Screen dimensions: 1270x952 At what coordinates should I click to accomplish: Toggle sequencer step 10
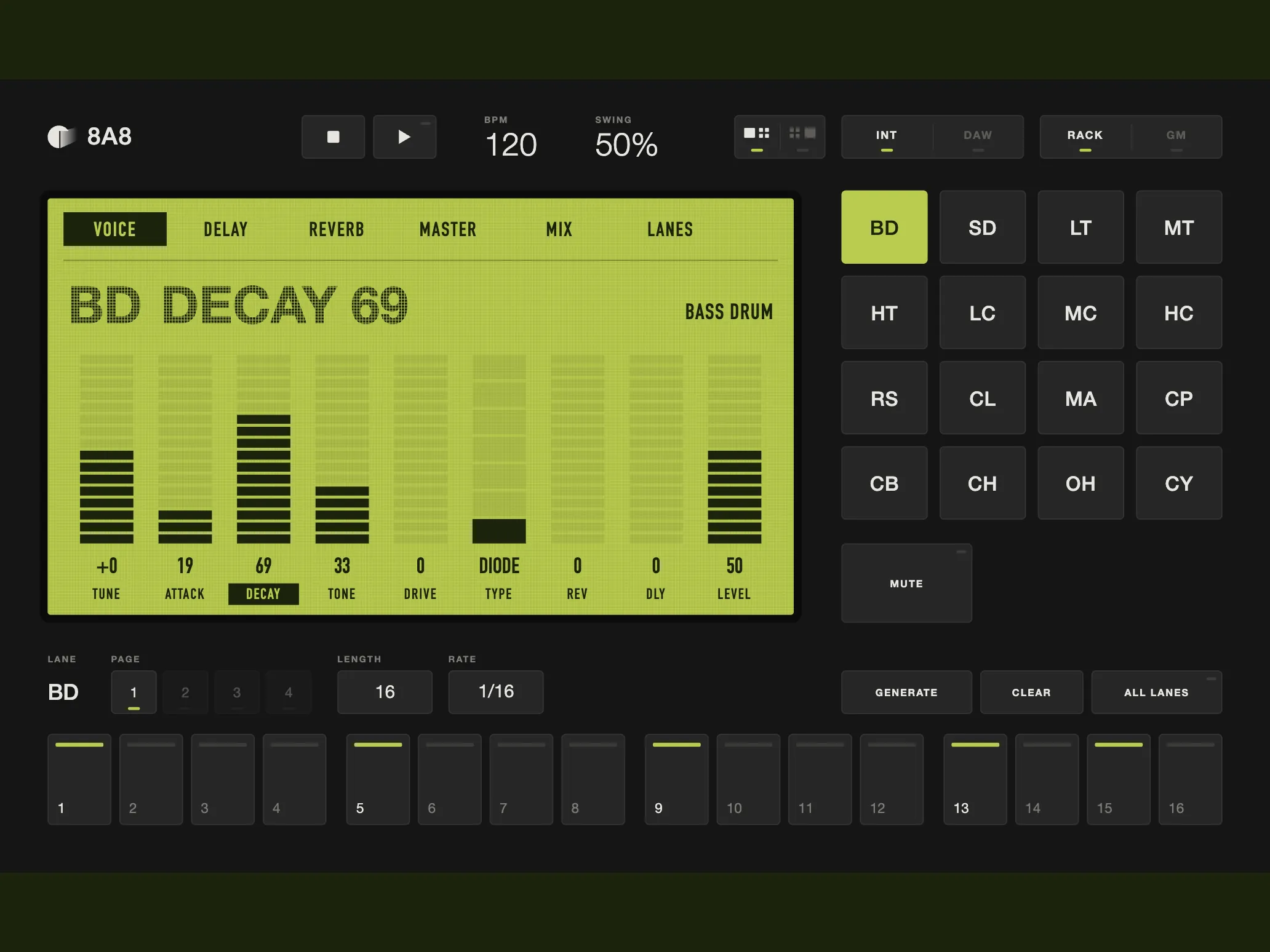point(748,779)
